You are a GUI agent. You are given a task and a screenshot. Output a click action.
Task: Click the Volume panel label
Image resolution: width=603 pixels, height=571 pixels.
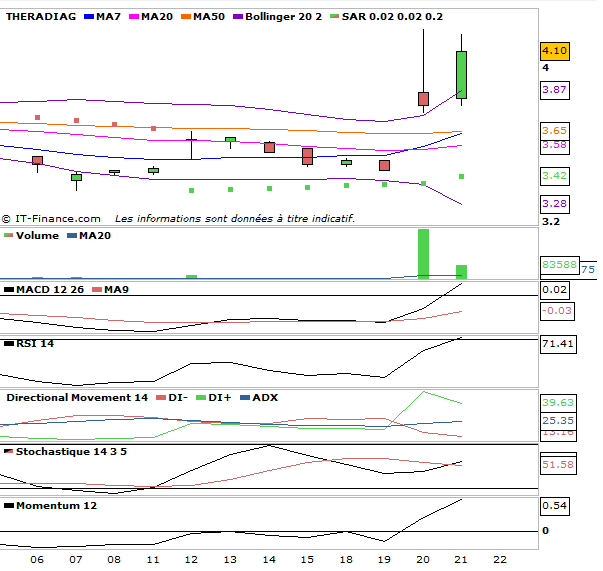[37, 235]
